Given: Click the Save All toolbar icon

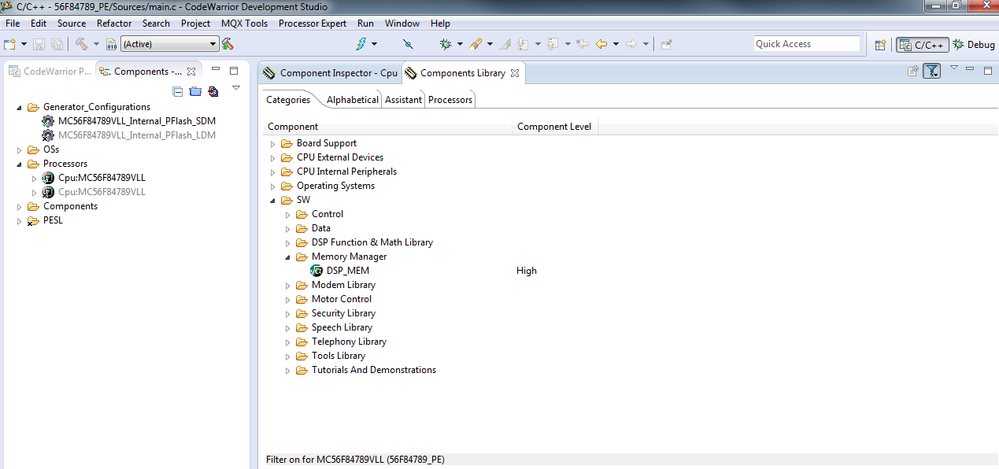Looking at the screenshot, I should pyautogui.click(x=57, y=44).
